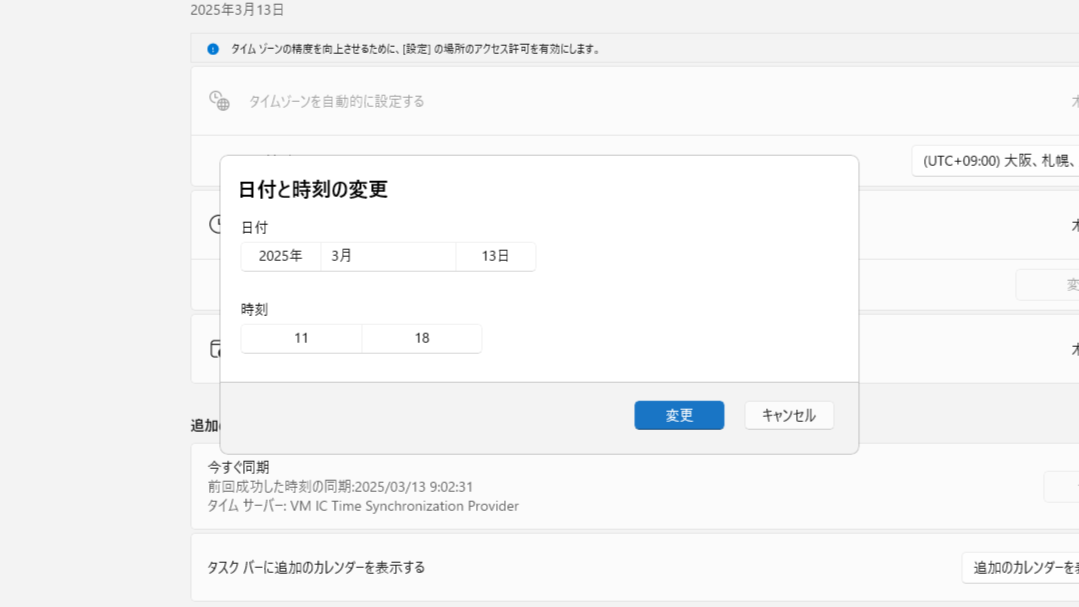Image resolution: width=1079 pixels, height=607 pixels.
Task: Click the タスクバーに追加のカレンダーを表示する label
Action: pos(316,567)
